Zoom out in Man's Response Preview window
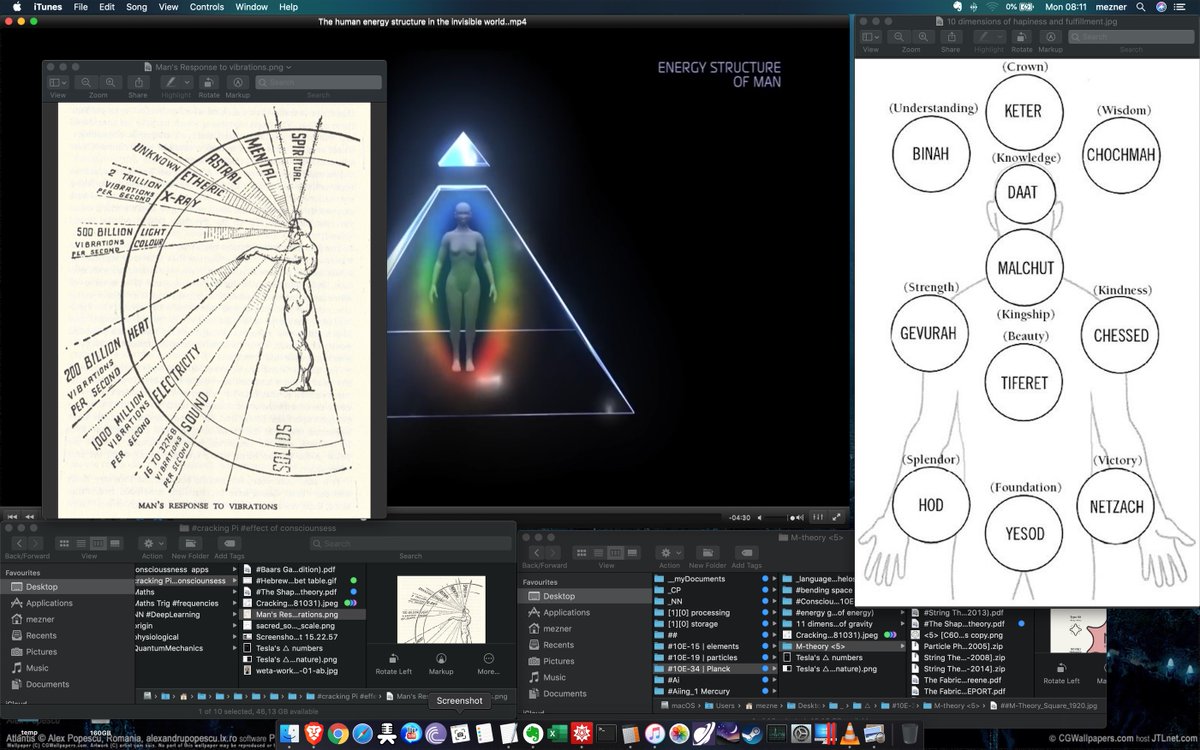This screenshot has height=750, width=1200. [86, 83]
